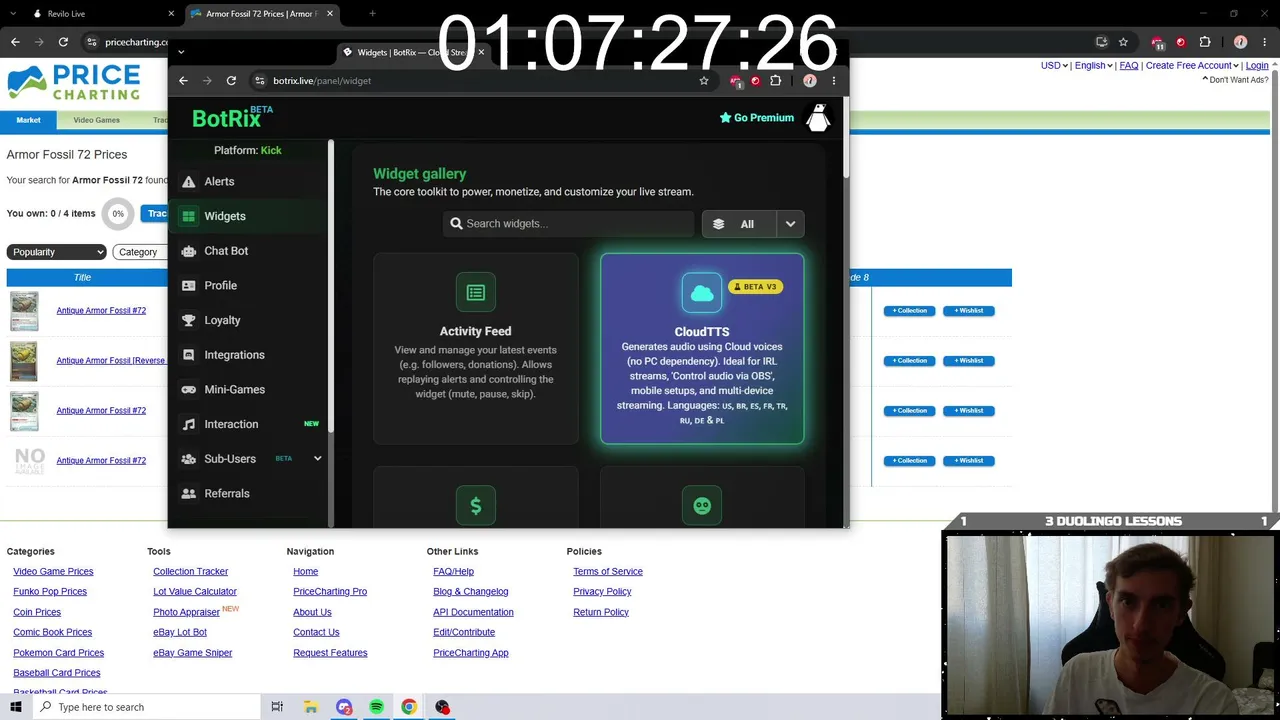The height and width of the screenshot is (720, 1280).
Task: Reload the PriceCharting page
Action: (x=63, y=42)
